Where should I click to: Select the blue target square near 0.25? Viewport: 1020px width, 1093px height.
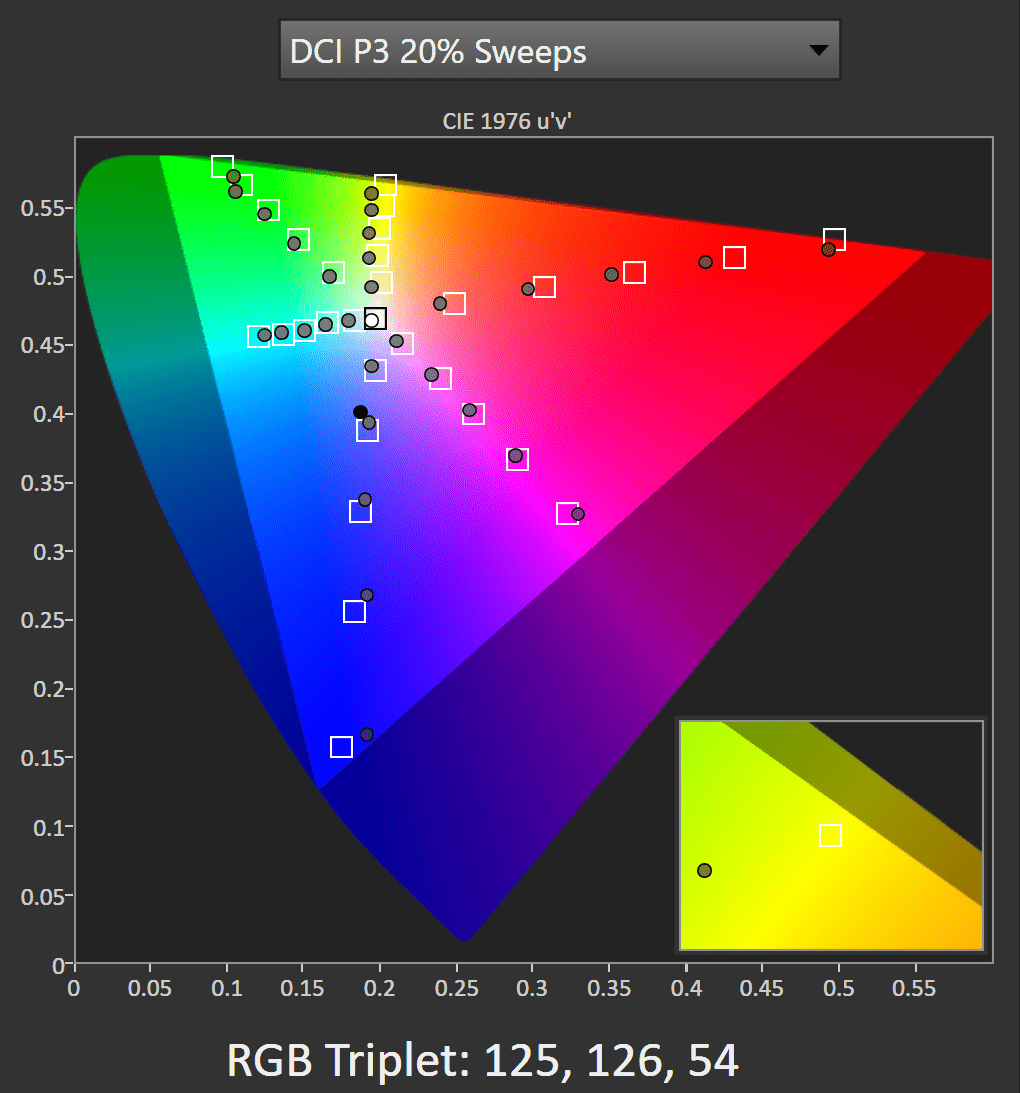pos(354,611)
